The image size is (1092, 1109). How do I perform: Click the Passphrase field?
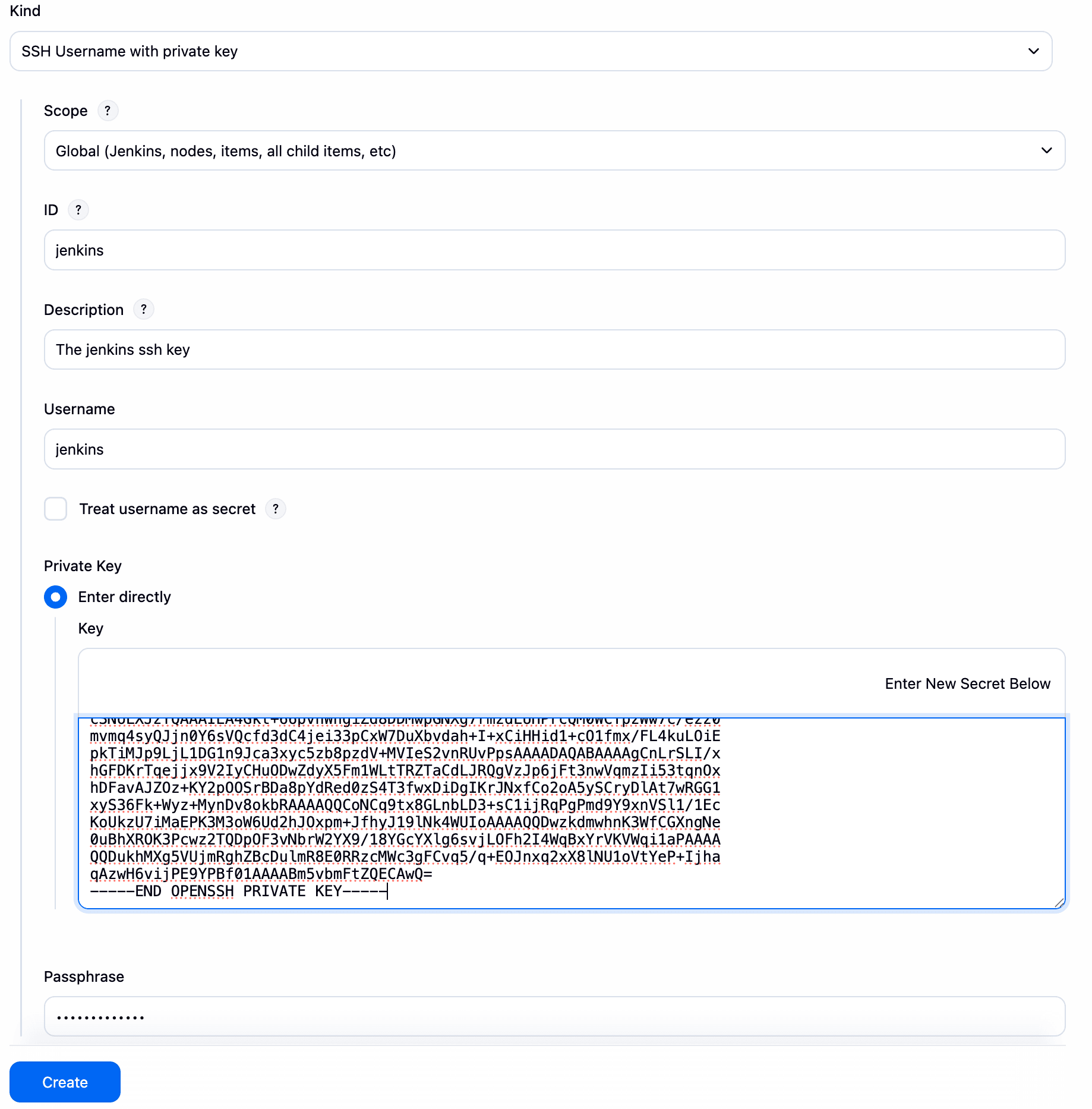click(x=553, y=1016)
